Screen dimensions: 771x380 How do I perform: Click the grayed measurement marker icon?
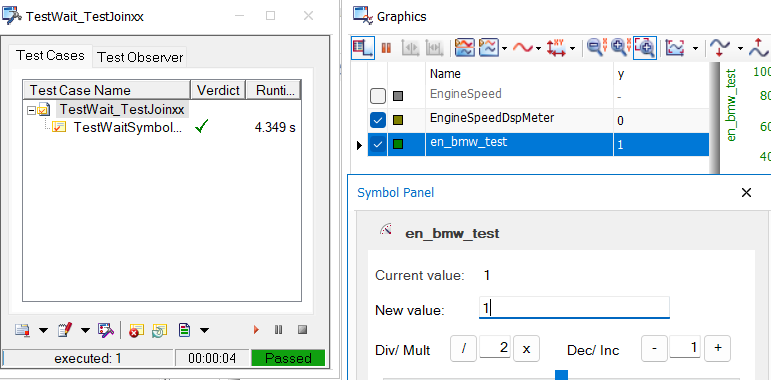(x=410, y=48)
